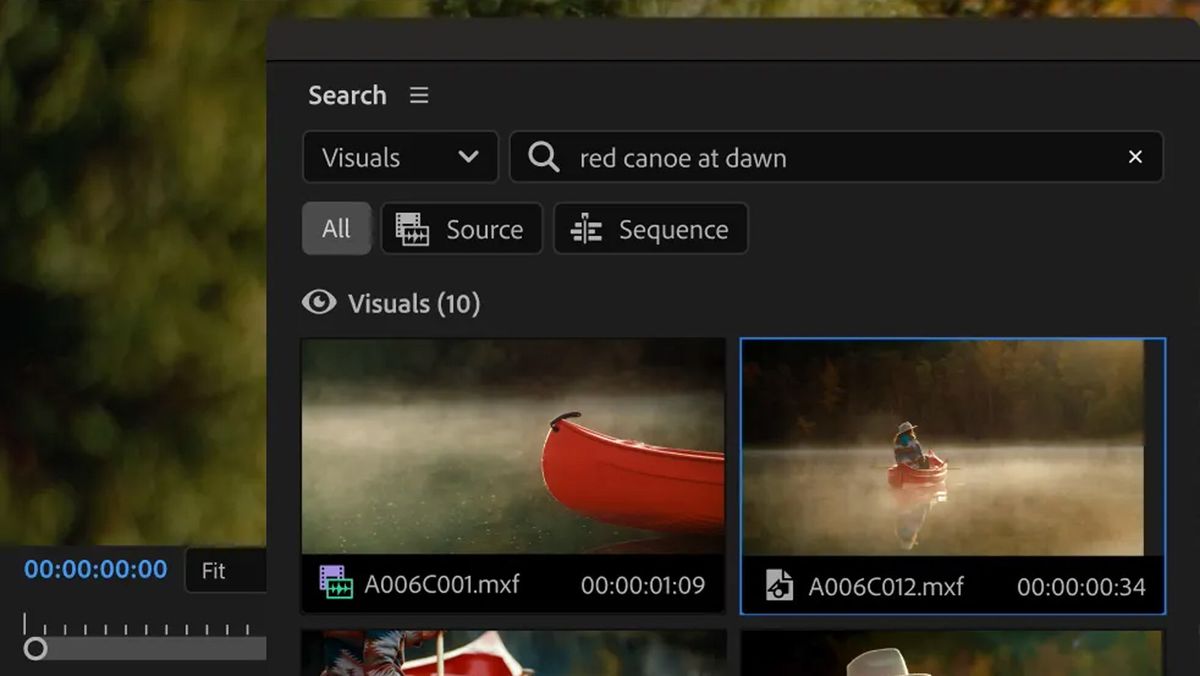Open the Search panel hamburger menu
The height and width of the screenshot is (676, 1200).
(x=419, y=95)
